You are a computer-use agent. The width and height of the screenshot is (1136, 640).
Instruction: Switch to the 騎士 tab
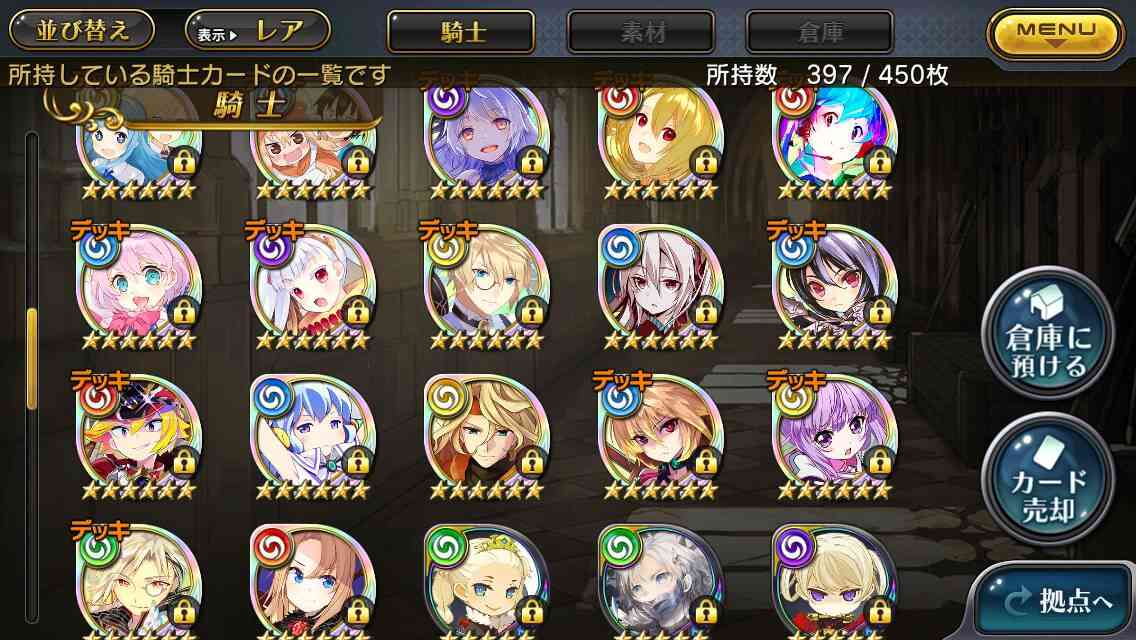coord(461,31)
